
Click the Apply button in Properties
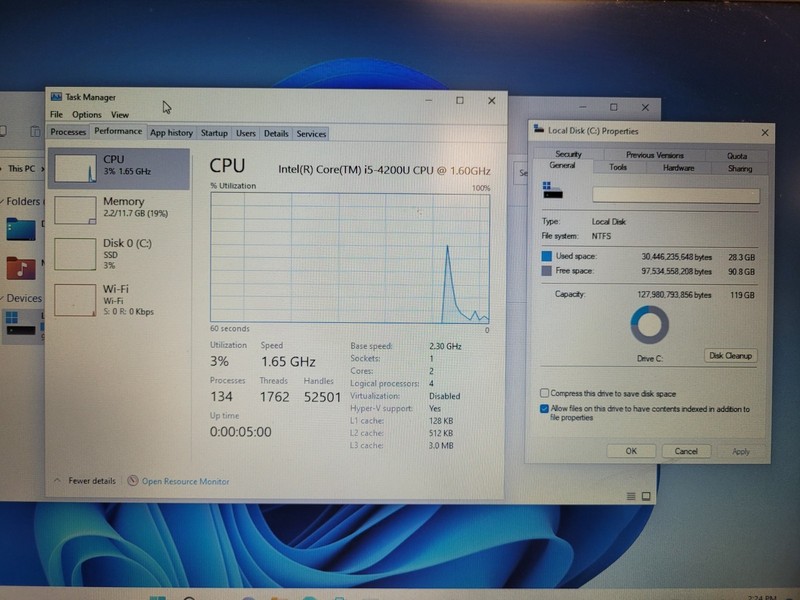(x=741, y=452)
